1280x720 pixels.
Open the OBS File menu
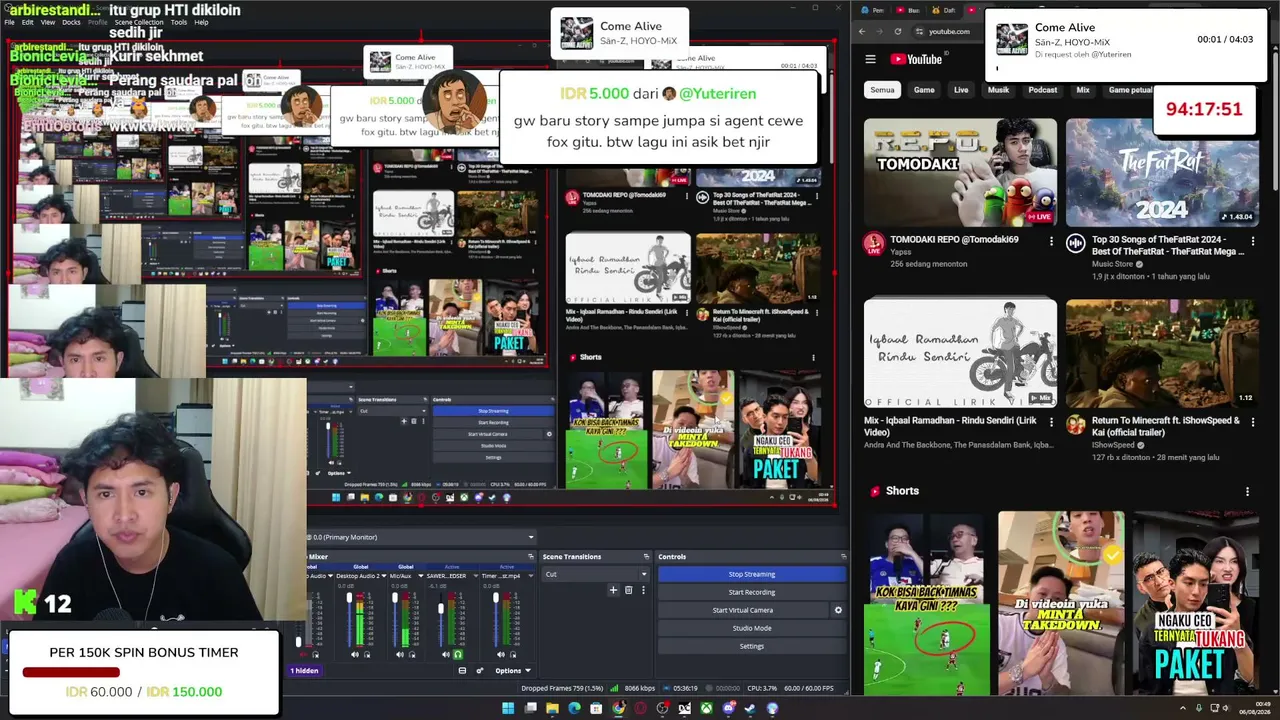(9, 22)
